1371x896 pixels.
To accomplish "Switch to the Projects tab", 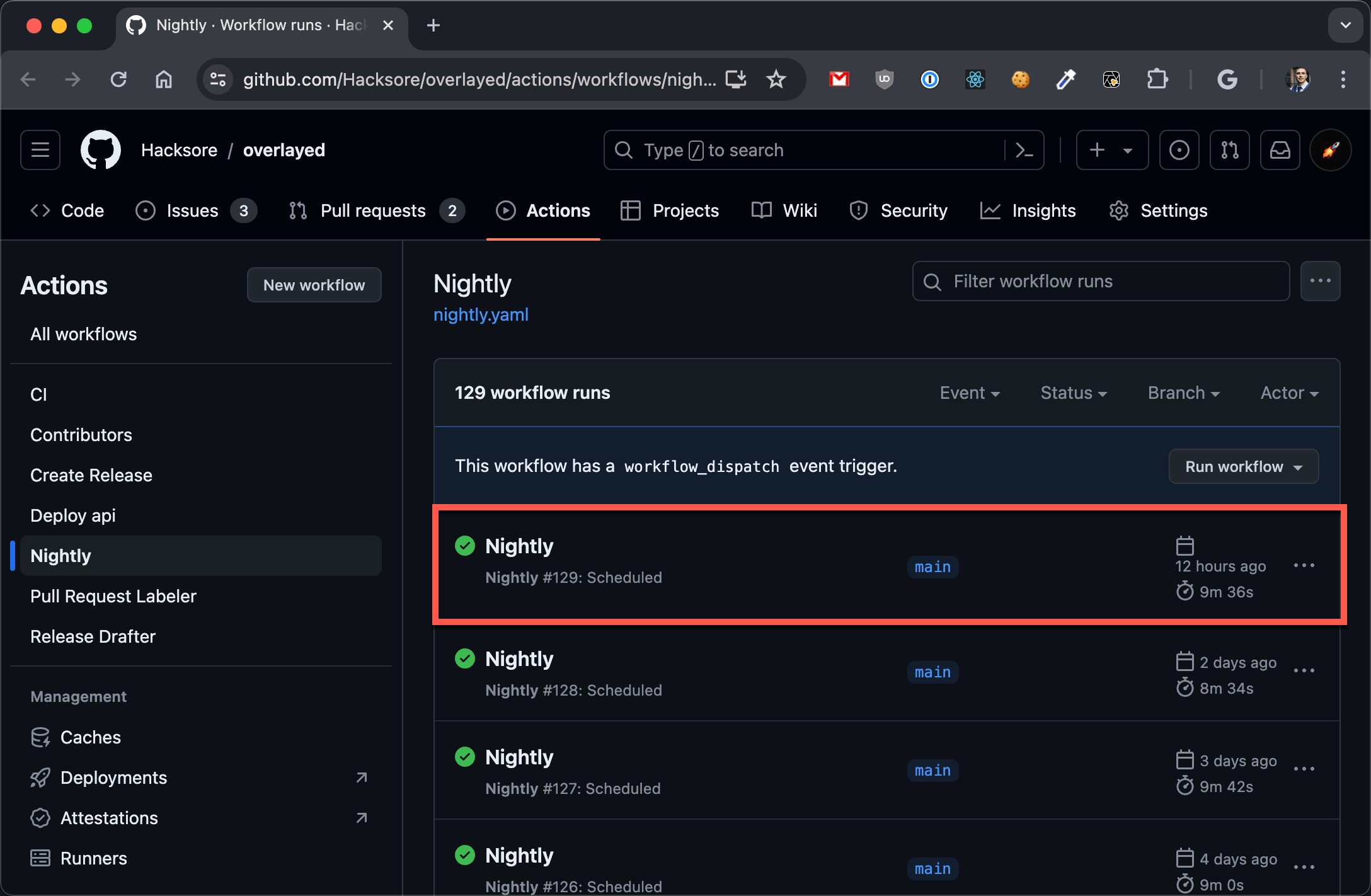I will tap(670, 210).
